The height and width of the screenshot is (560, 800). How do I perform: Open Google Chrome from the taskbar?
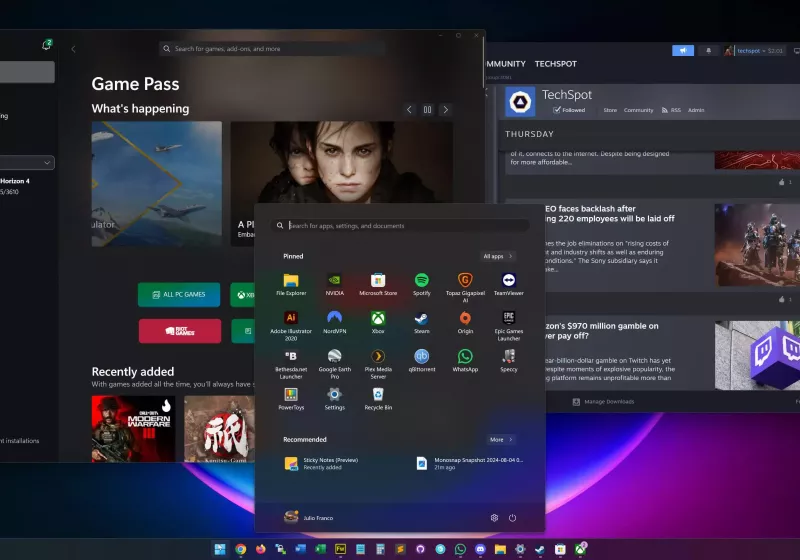click(241, 549)
